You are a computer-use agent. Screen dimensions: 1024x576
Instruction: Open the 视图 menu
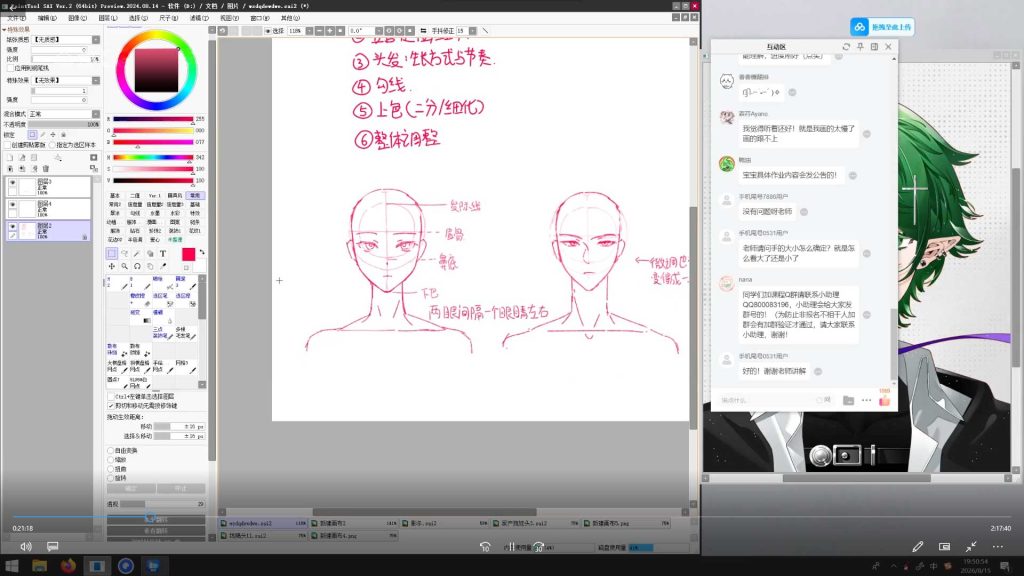tap(229, 18)
